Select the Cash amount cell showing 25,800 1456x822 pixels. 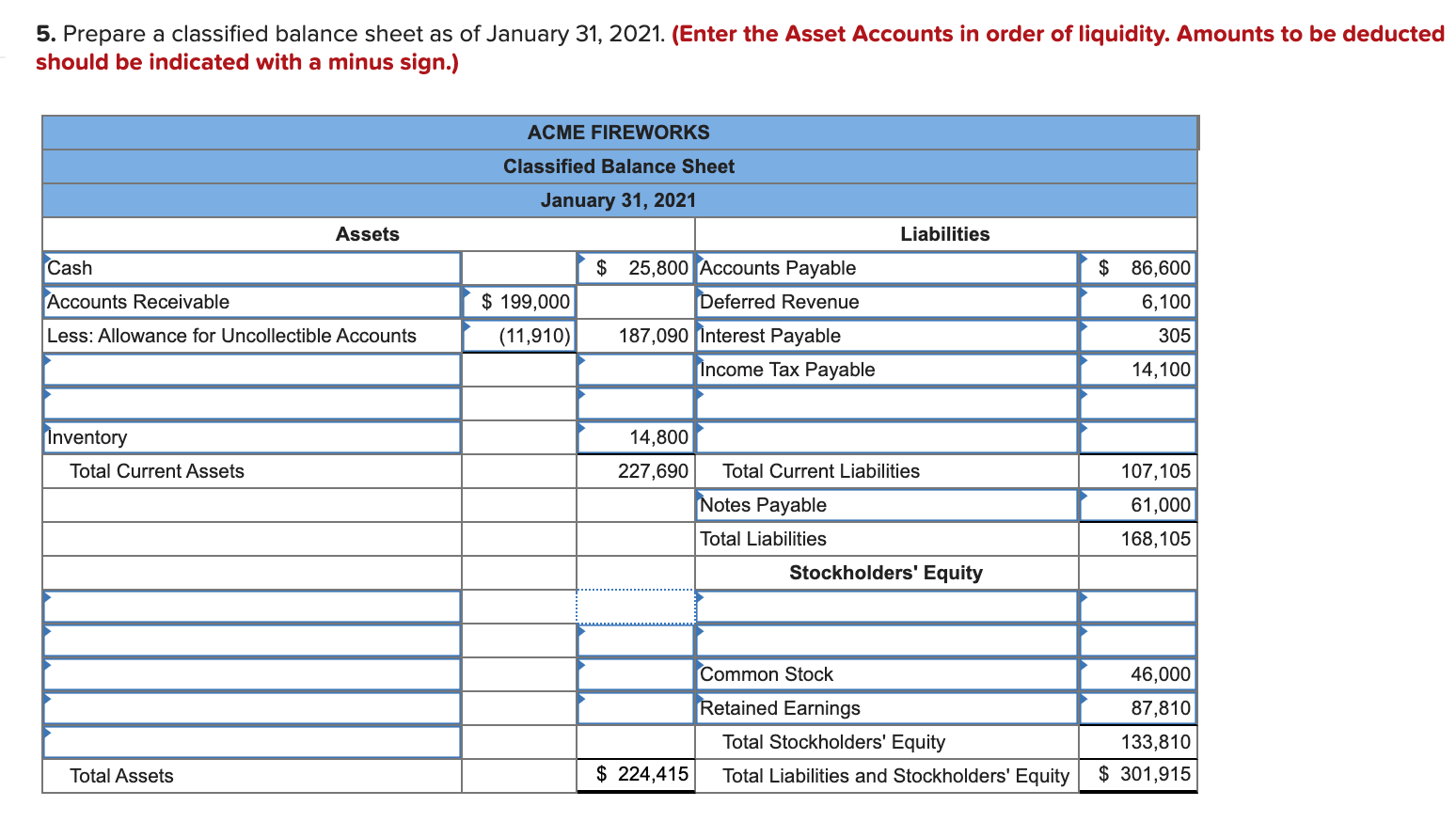tap(635, 267)
